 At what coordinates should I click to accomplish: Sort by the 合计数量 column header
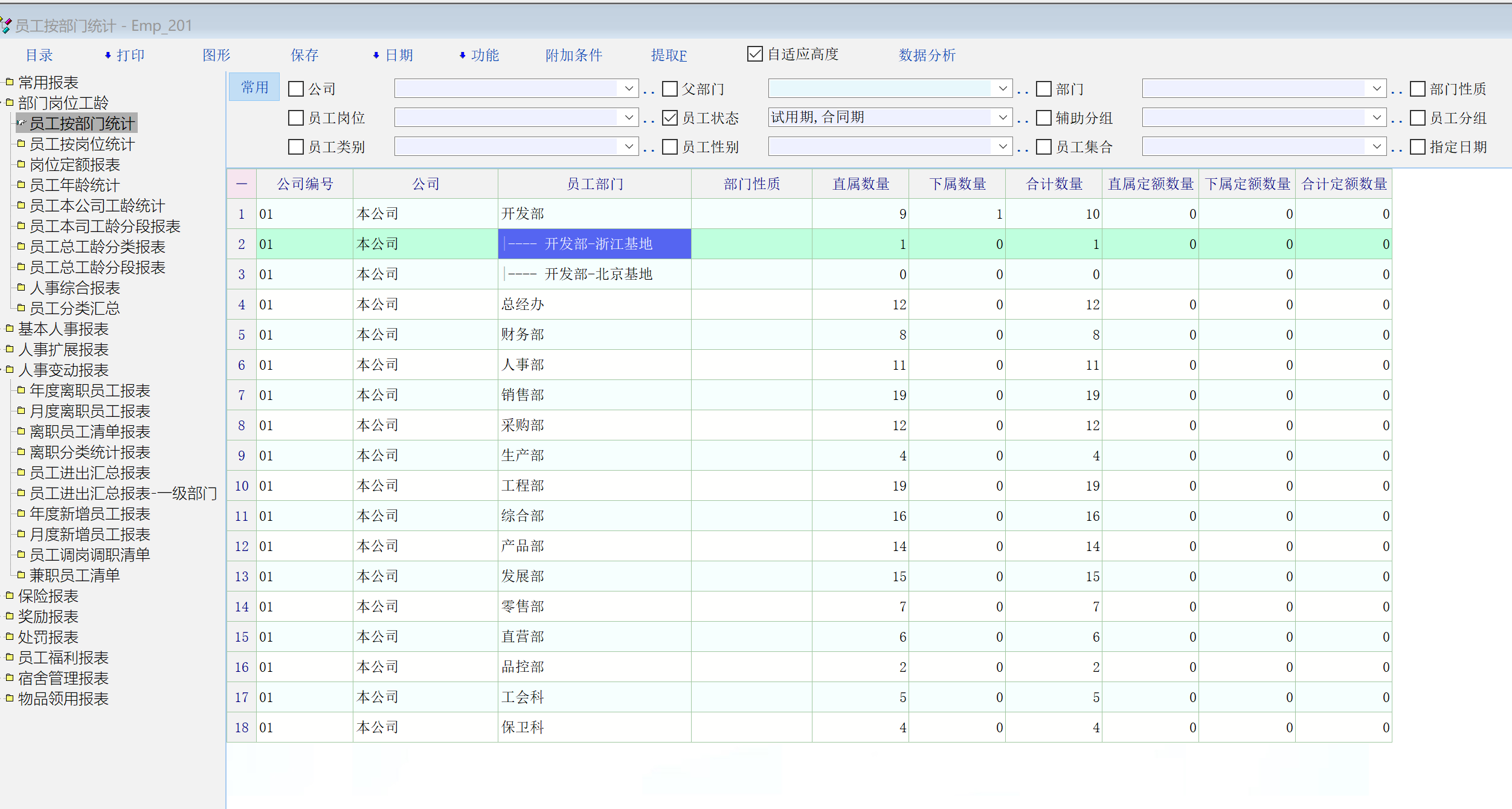[1054, 184]
